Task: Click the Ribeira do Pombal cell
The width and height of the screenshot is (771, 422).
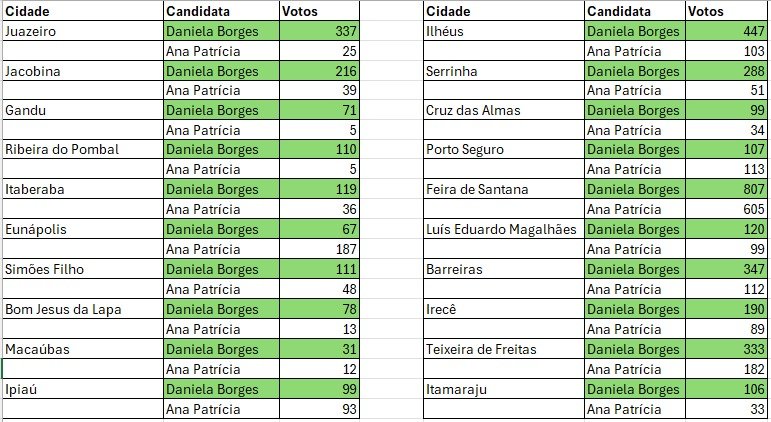Action: point(82,150)
